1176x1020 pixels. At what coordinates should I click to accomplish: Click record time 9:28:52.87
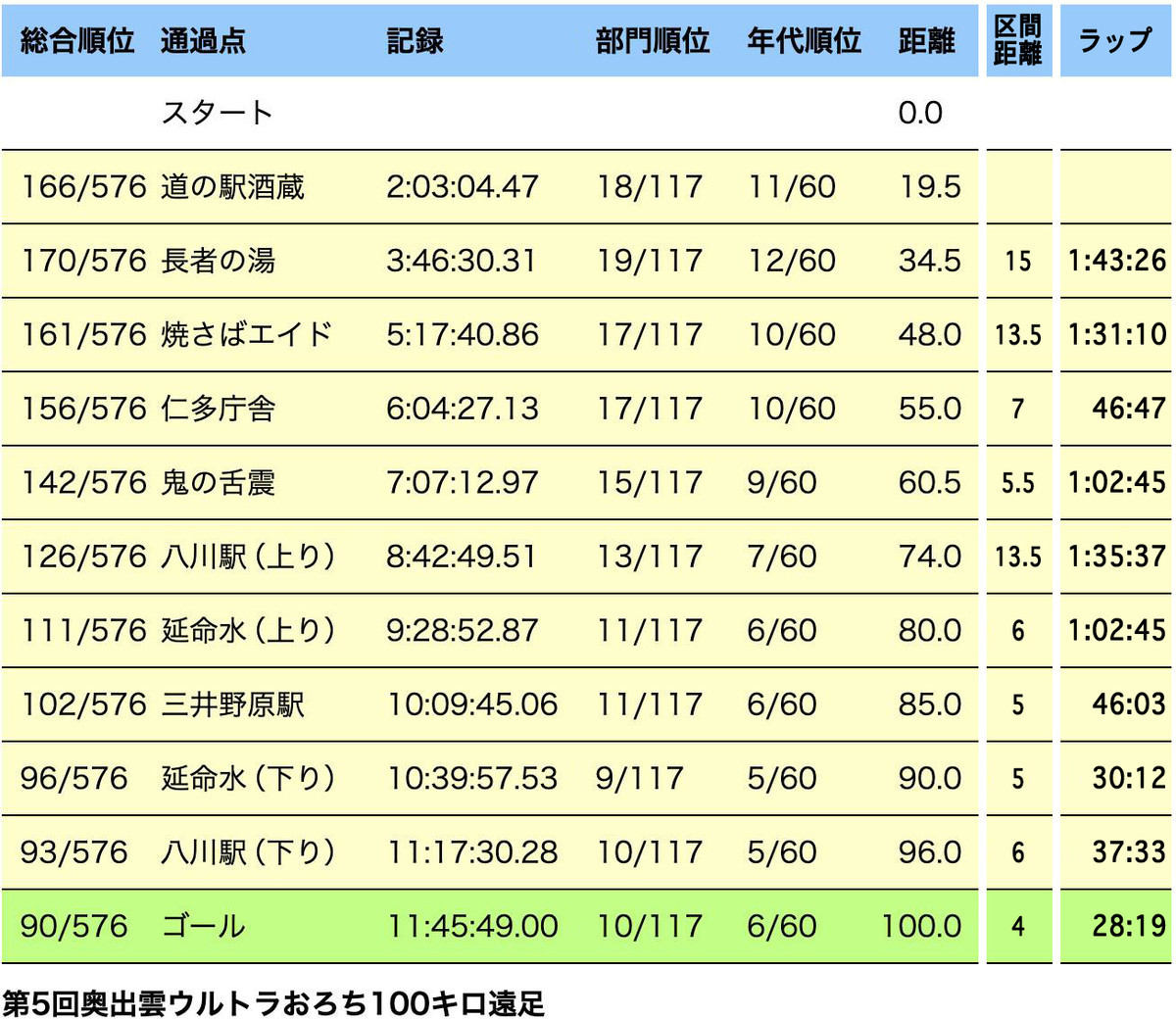tap(463, 630)
